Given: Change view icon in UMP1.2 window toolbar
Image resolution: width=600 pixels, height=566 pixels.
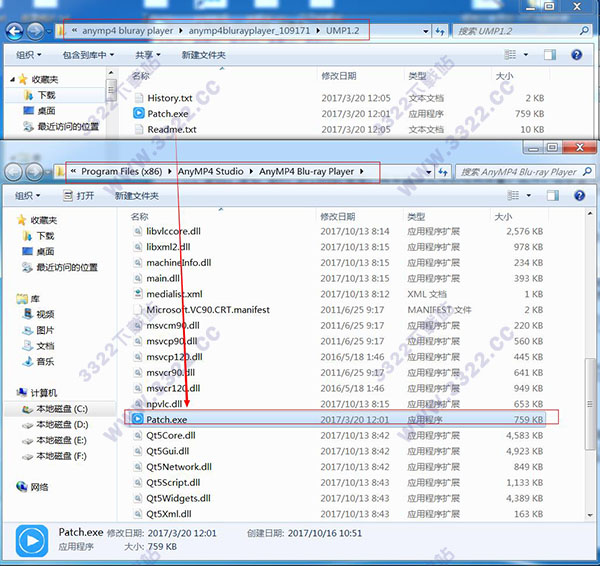Looking at the screenshot, I should coord(510,55).
